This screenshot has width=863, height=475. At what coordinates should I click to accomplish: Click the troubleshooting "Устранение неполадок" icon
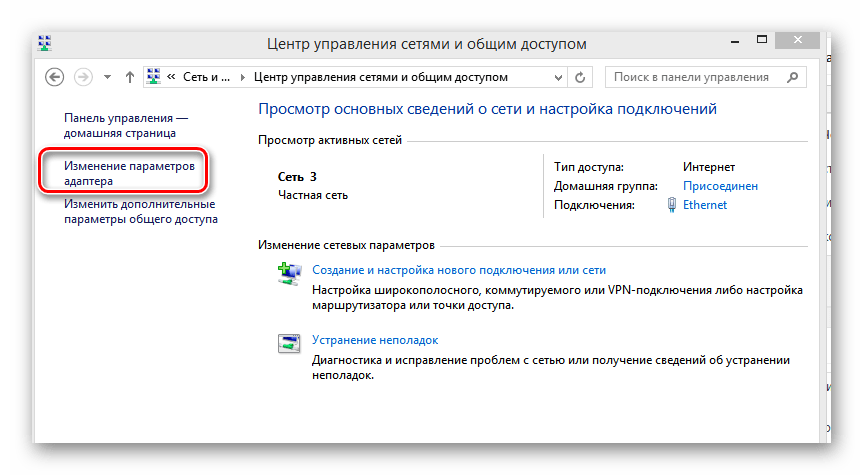[x=288, y=344]
